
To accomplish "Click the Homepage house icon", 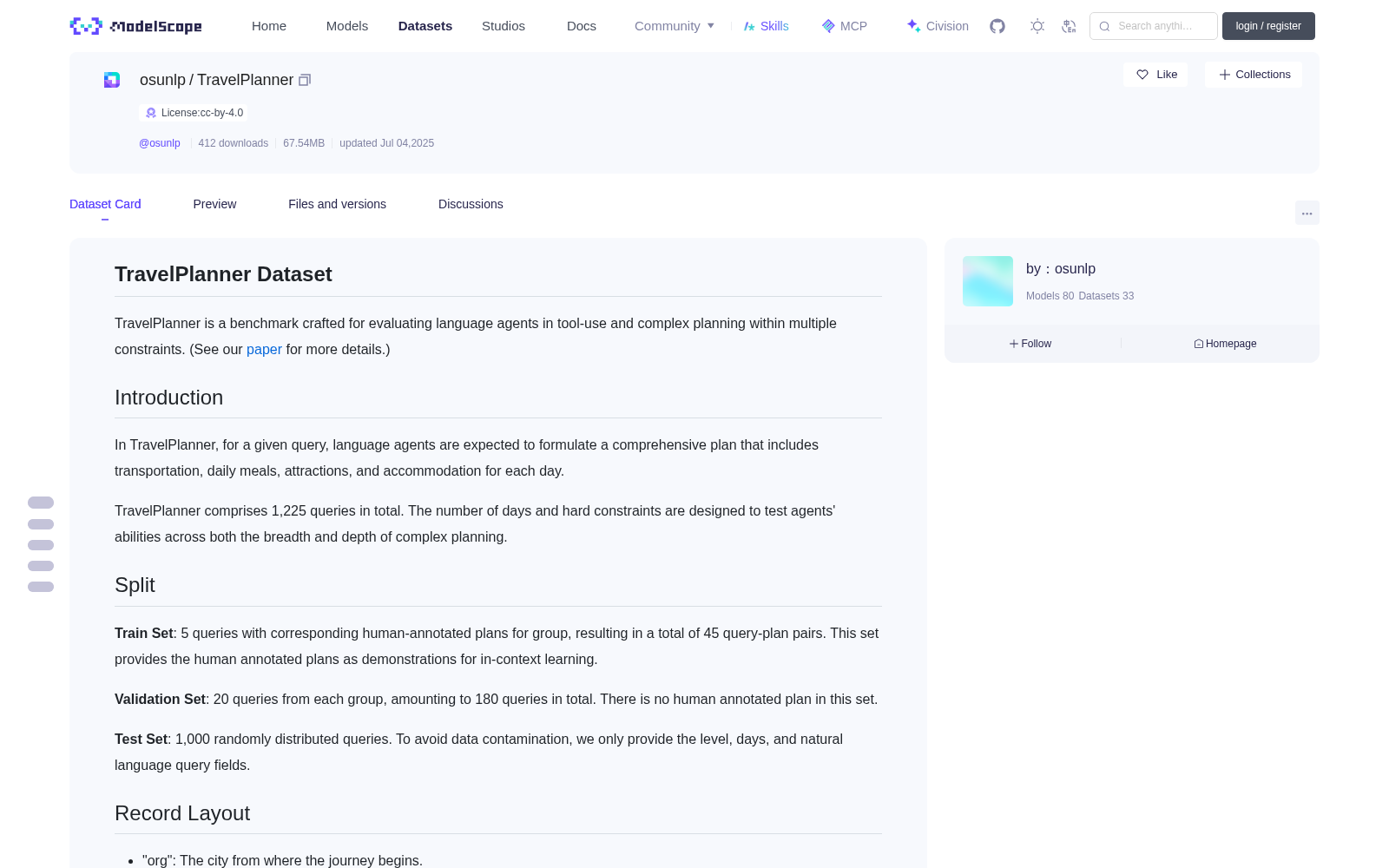I will coord(1199,344).
